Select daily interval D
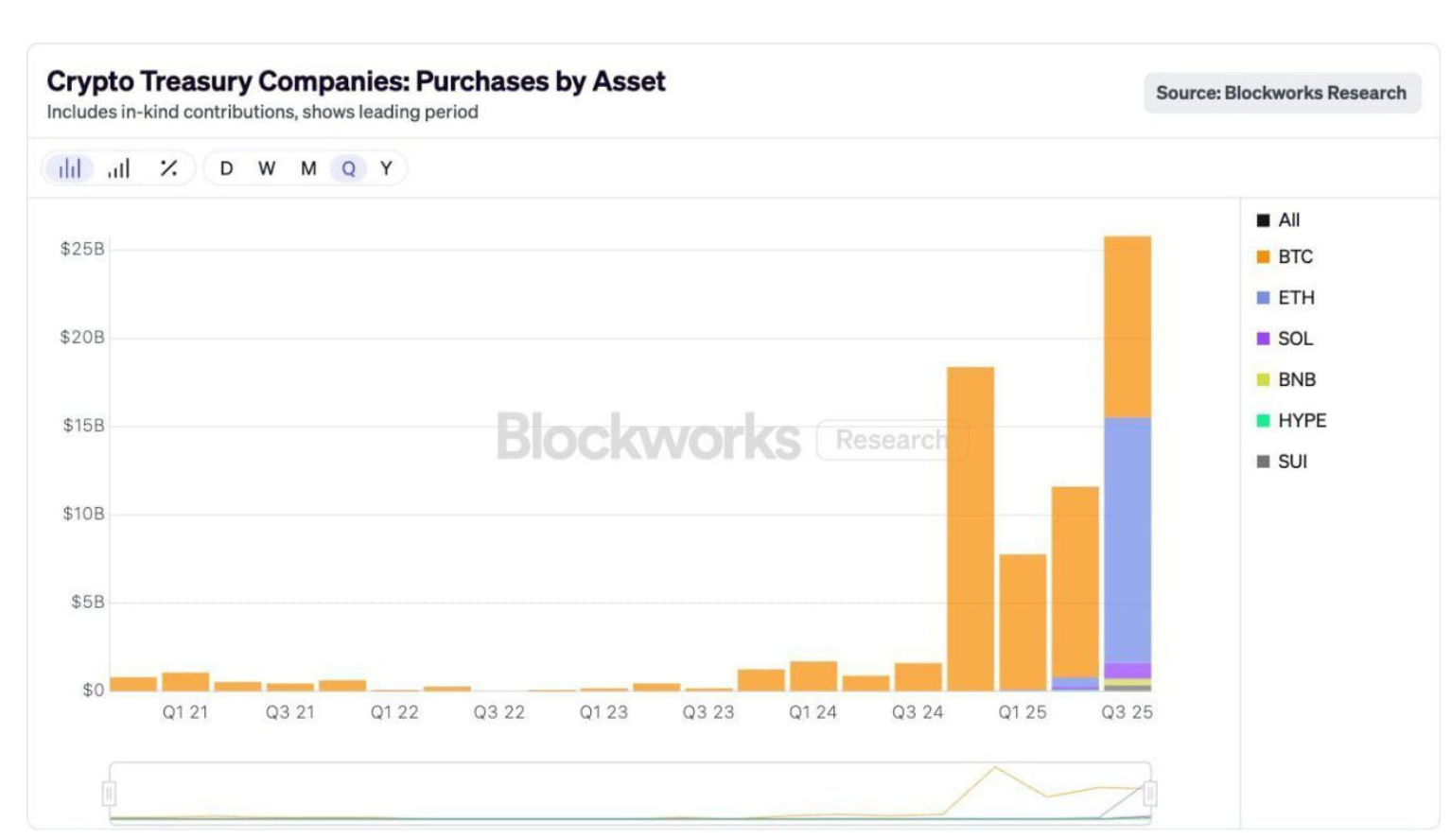Viewport: 1451px width, 840px height. coord(226,168)
